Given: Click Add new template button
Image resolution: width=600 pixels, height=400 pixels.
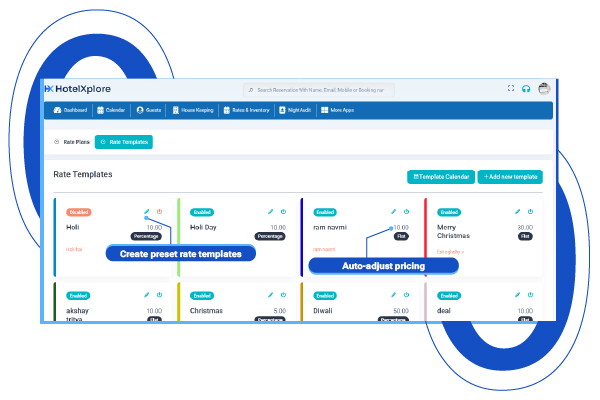Looking at the screenshot, I should (x=510, y=177).
